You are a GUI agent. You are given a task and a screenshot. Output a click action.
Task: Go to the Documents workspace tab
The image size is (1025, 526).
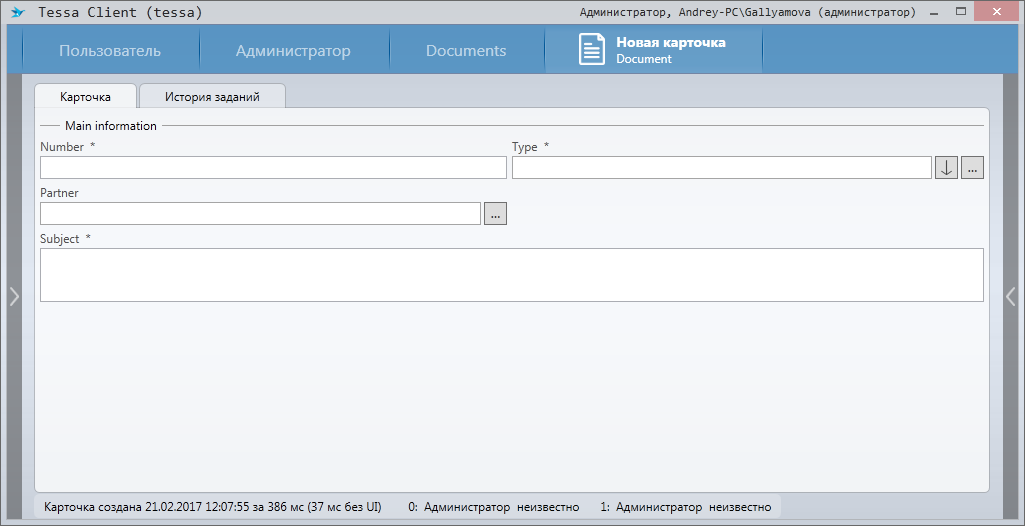point(466,51)
